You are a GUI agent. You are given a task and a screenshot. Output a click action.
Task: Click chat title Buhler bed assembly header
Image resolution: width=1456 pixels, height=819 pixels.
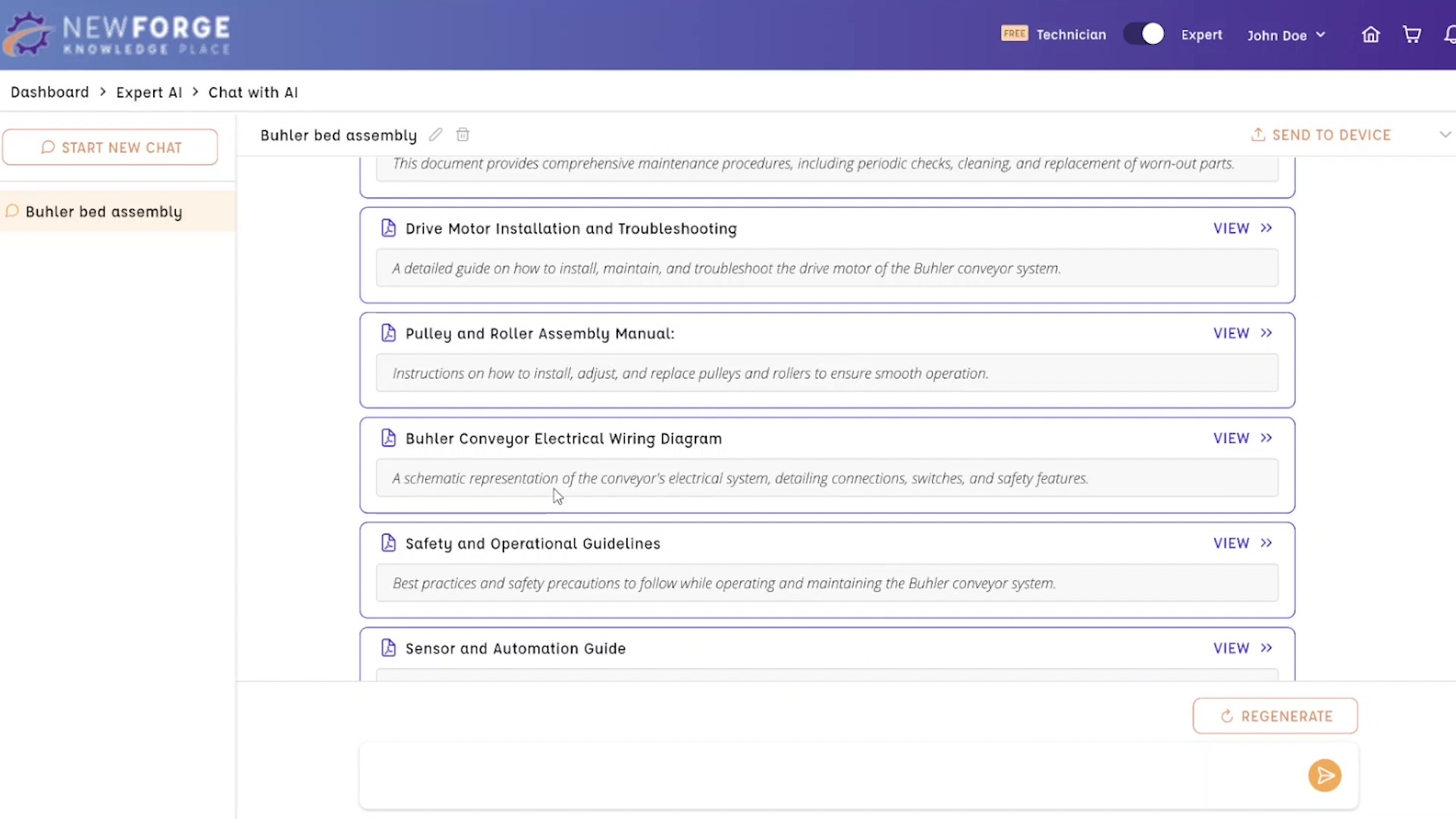click(x=338, y=136)
